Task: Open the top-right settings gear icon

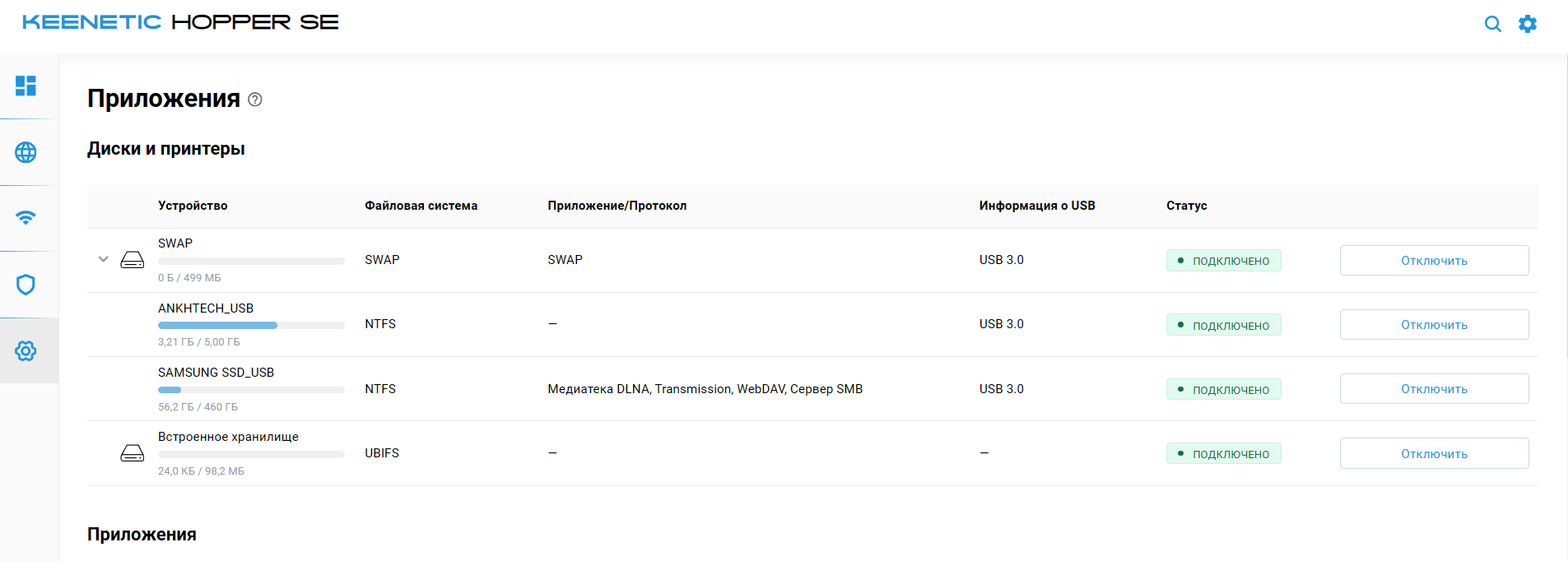Action: pyautogui.click(x=1528, y=24)
